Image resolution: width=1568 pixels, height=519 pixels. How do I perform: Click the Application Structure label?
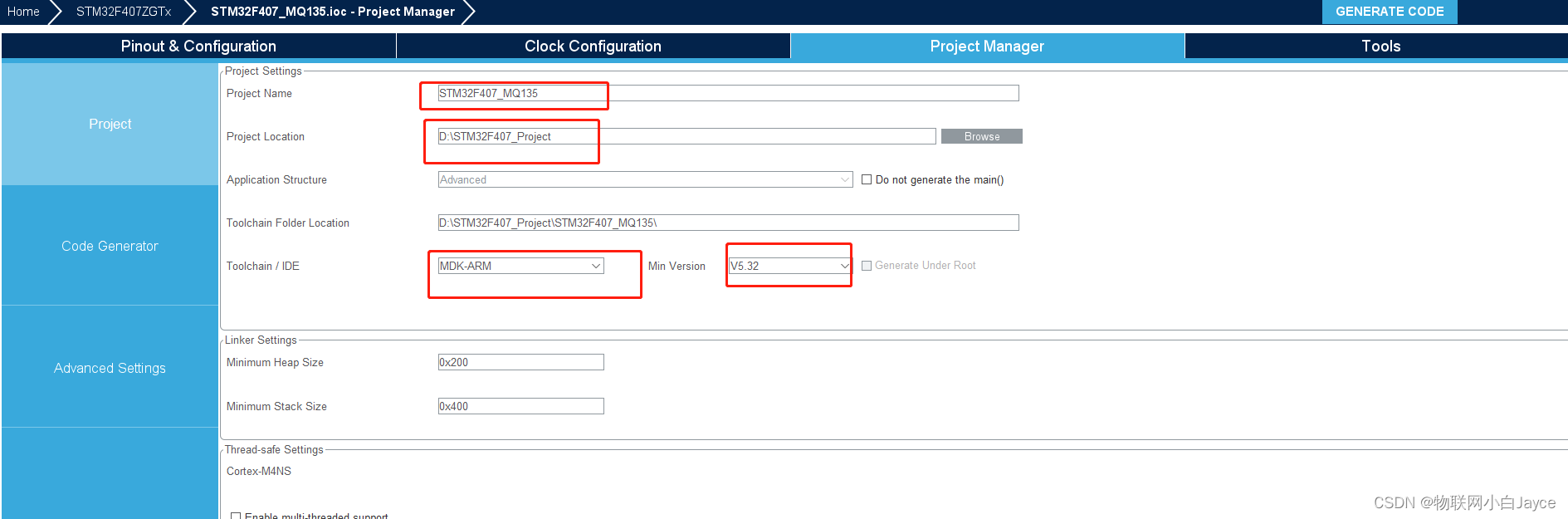click(x=276, y=179)
